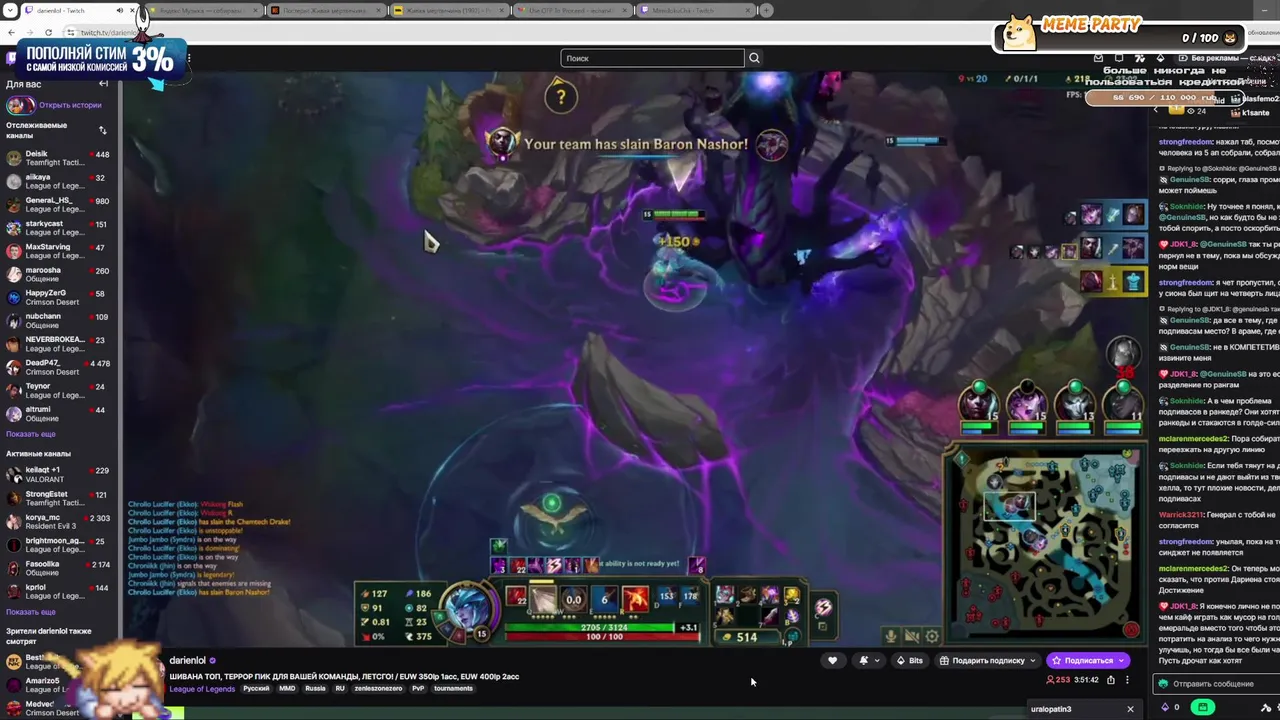The height and width of the screenshot is (720, 1280).
Task: Click the darienlol channel name
Action: tap(187, 660)
